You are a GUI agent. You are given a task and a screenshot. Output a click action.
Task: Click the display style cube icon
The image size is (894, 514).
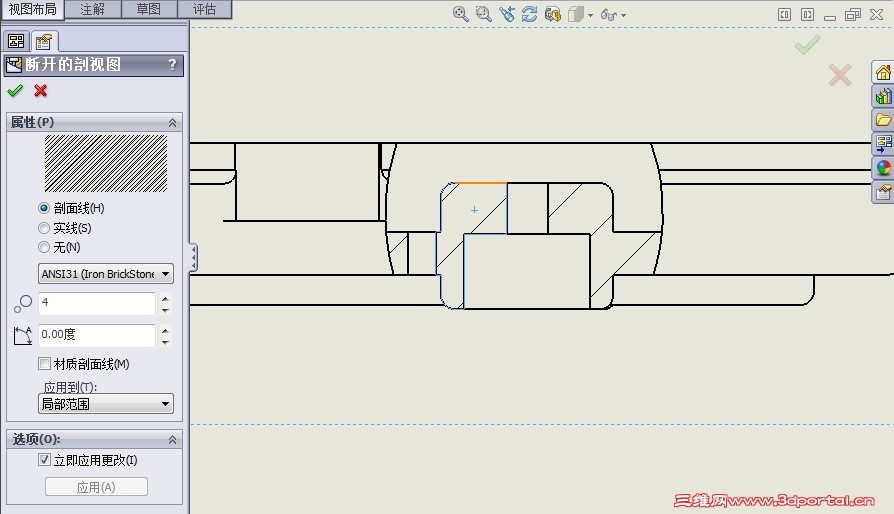576,14
